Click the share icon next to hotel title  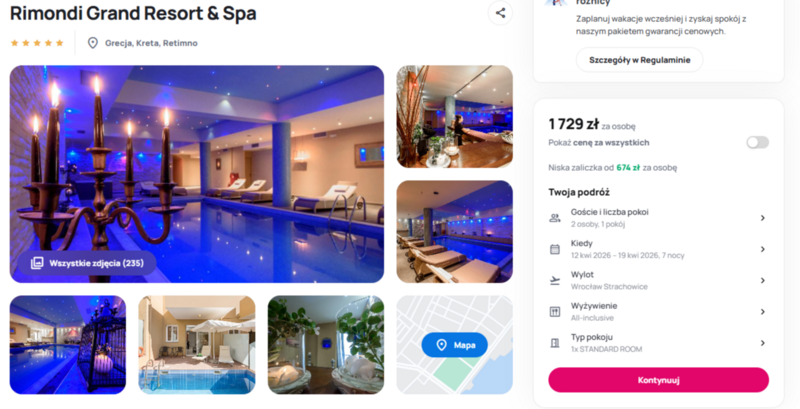point(500,13)
